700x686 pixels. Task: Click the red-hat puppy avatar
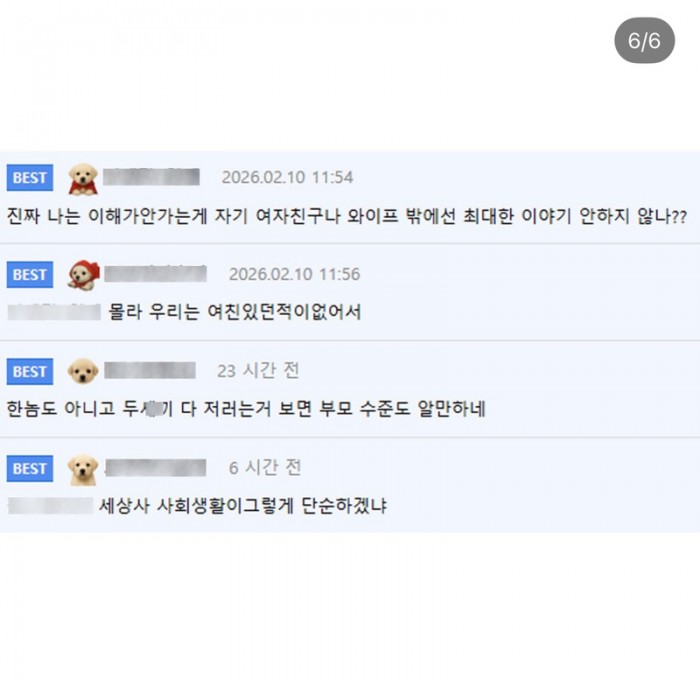(83, 275)
